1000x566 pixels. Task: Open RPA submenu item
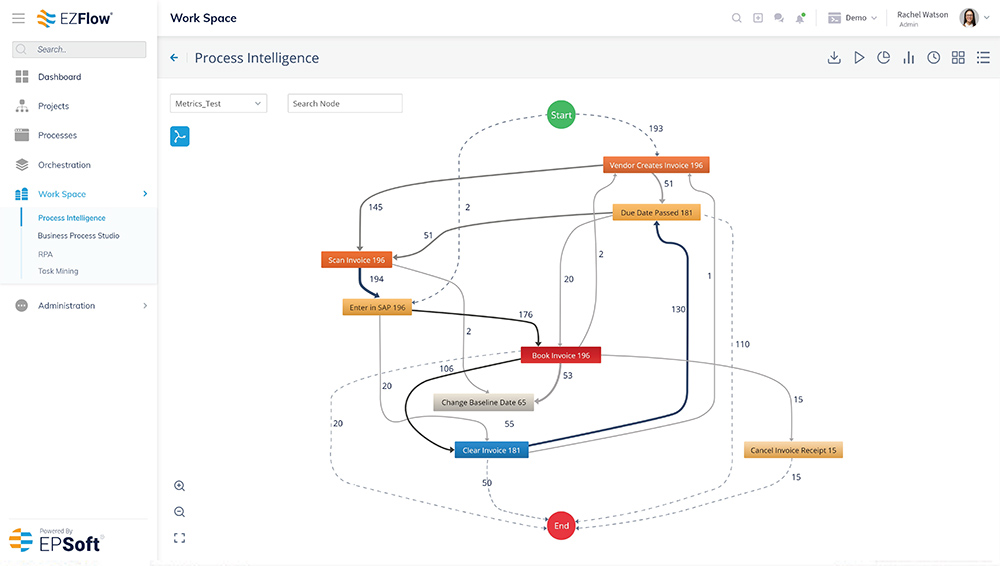pos(45,254)
